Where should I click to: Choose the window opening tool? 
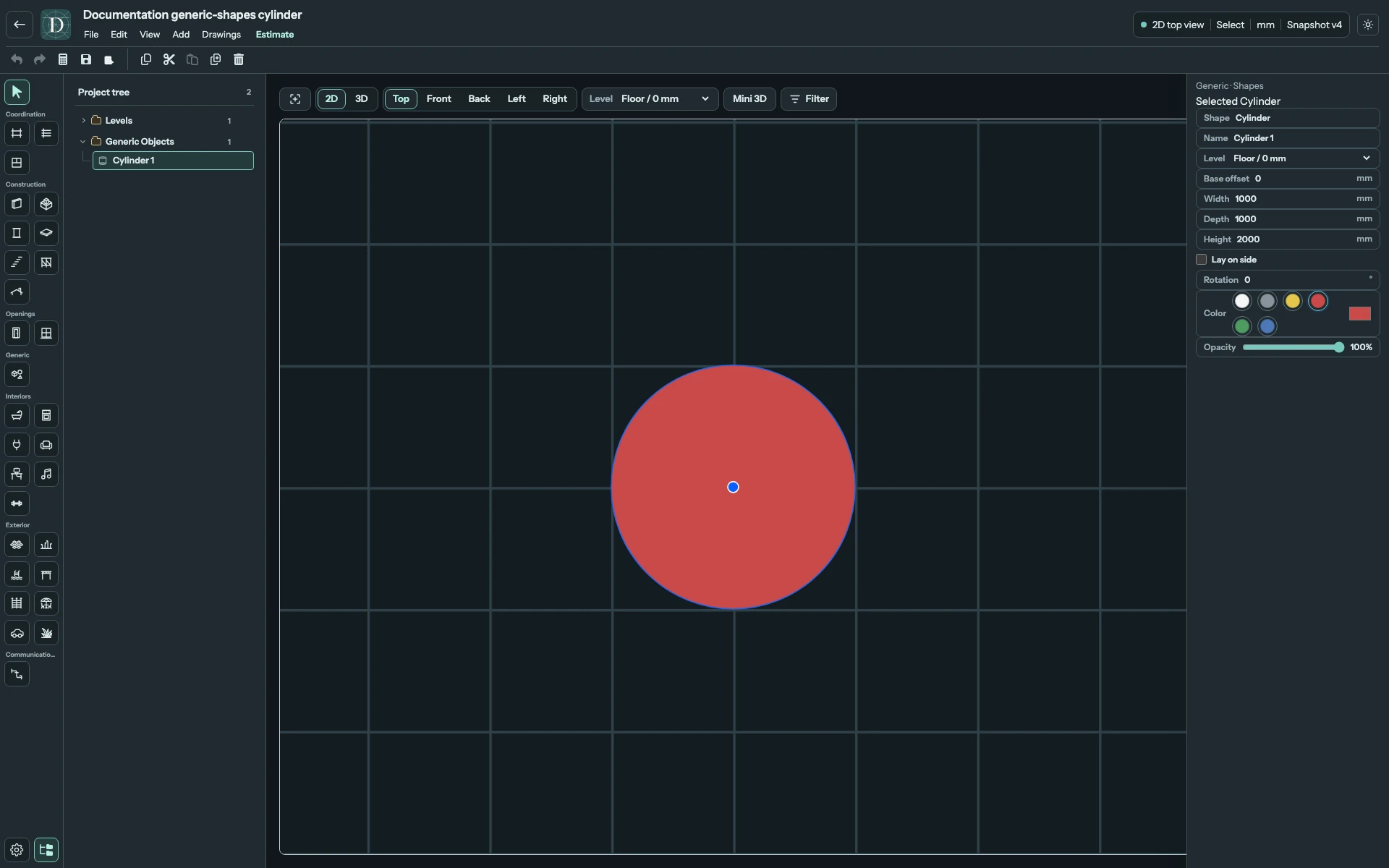pos(46,333)
